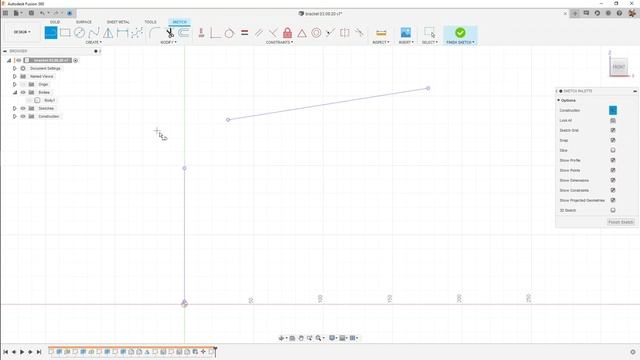Expand the Origin folder in browser
The height and width of the screenshot is (360, 640).
click(x=15, y=84)
